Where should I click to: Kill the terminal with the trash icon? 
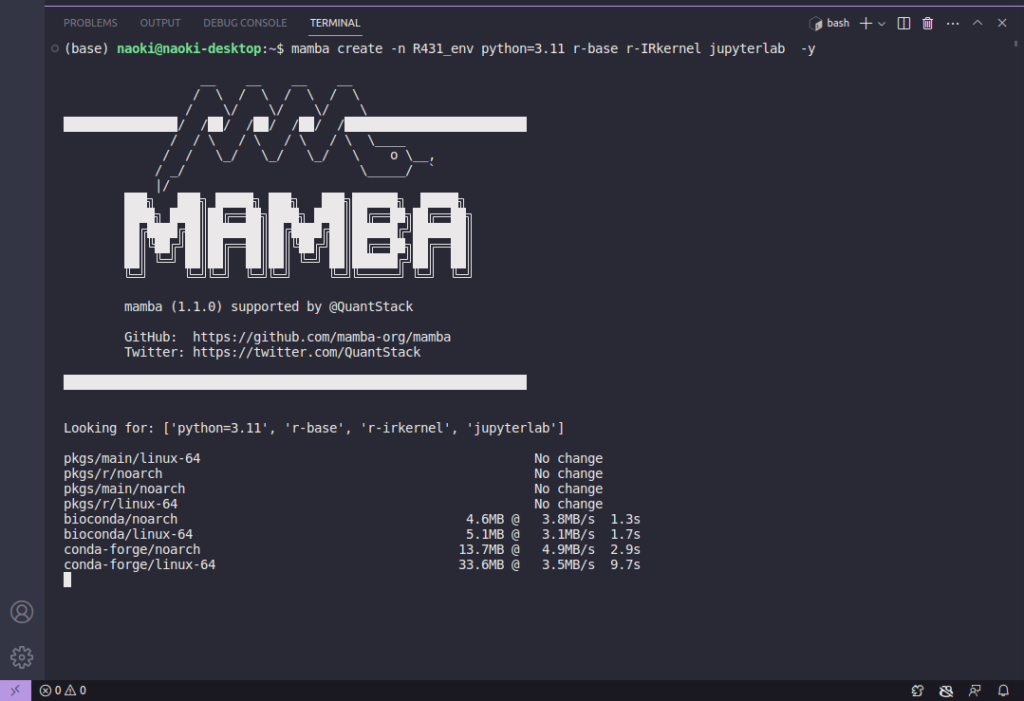927,24
